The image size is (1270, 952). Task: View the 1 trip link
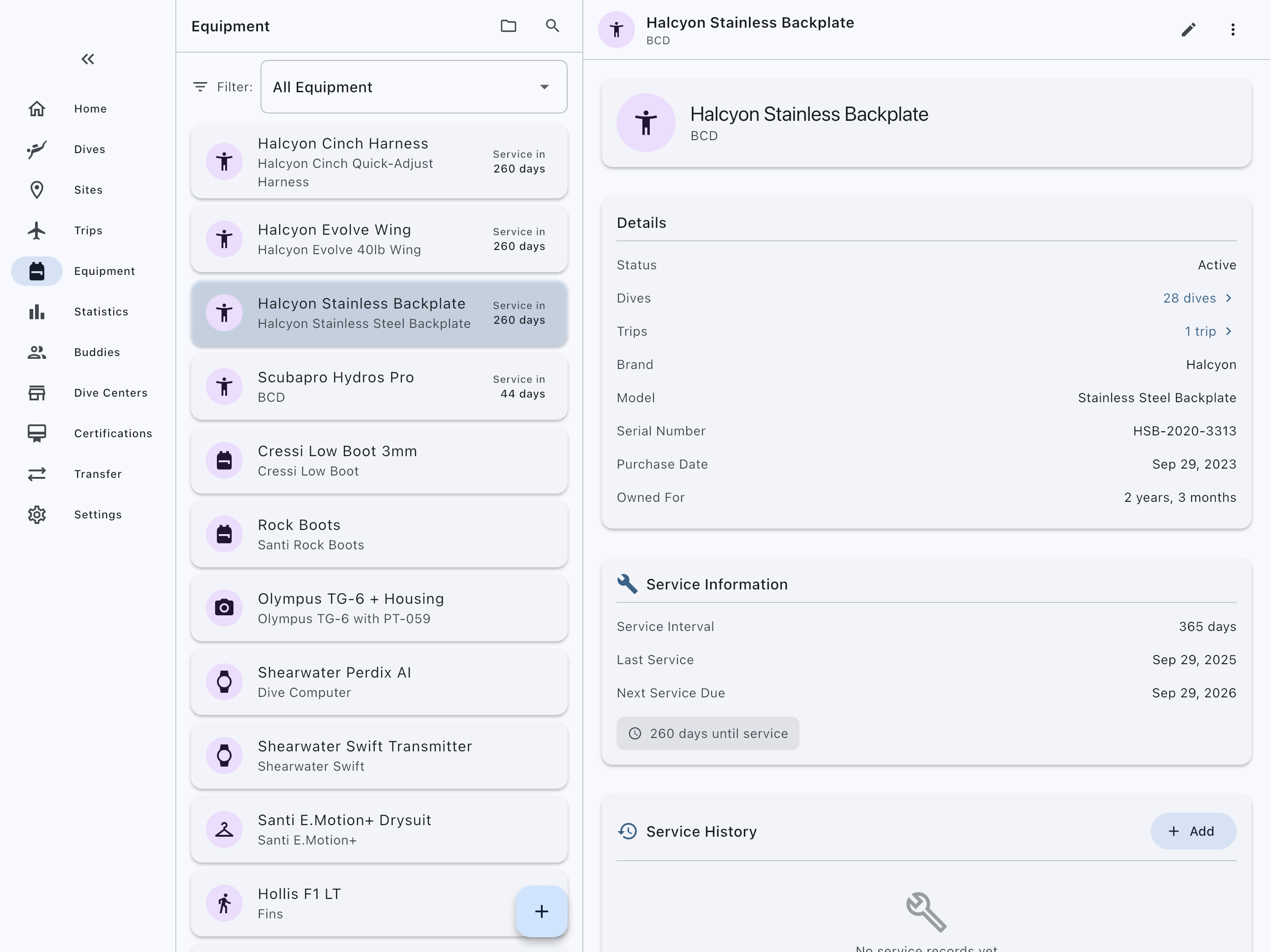(x=1200, y=331)
